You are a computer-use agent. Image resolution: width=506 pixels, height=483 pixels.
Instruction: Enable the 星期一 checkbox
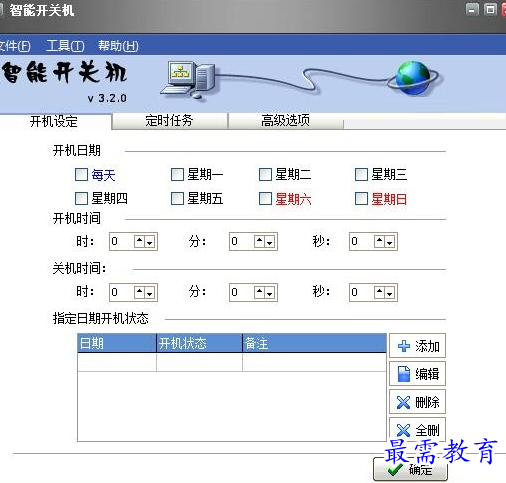pyautogui.click(x=177, y=174)
